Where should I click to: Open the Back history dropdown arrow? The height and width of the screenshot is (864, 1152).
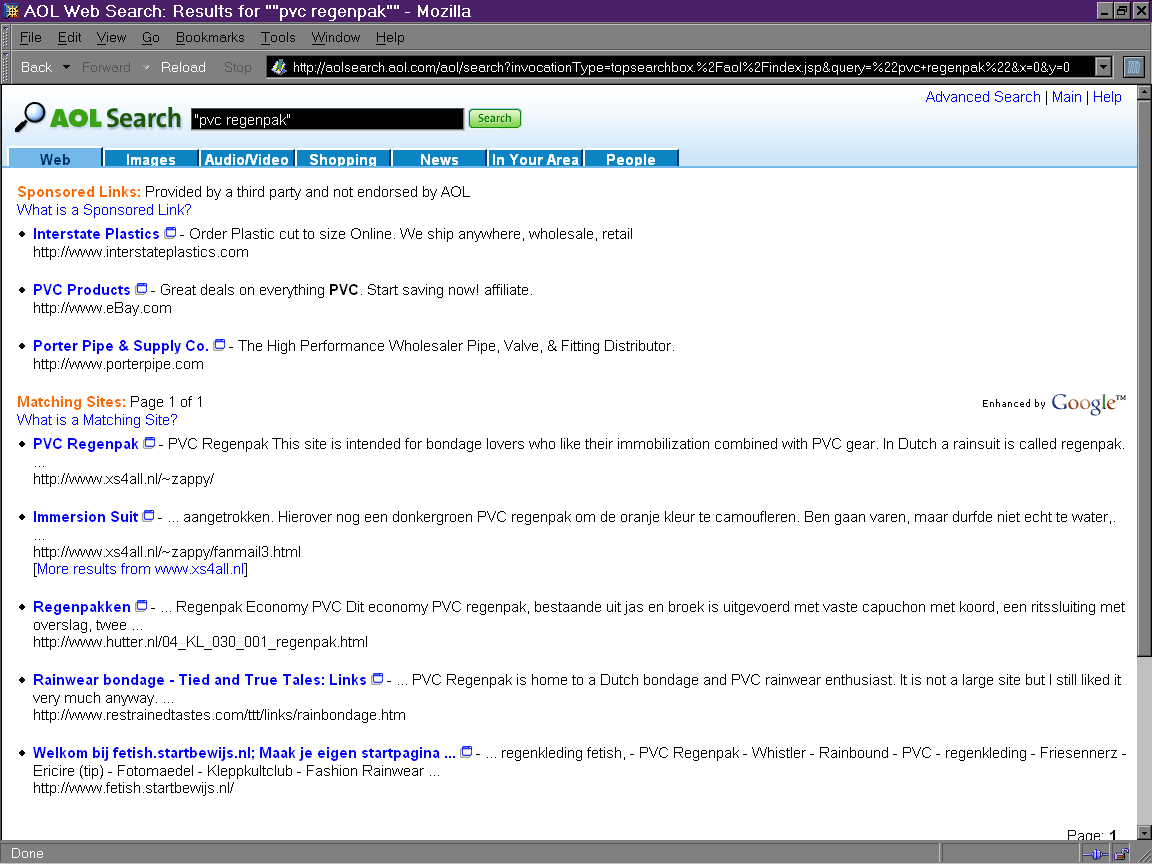click(66, 67)
